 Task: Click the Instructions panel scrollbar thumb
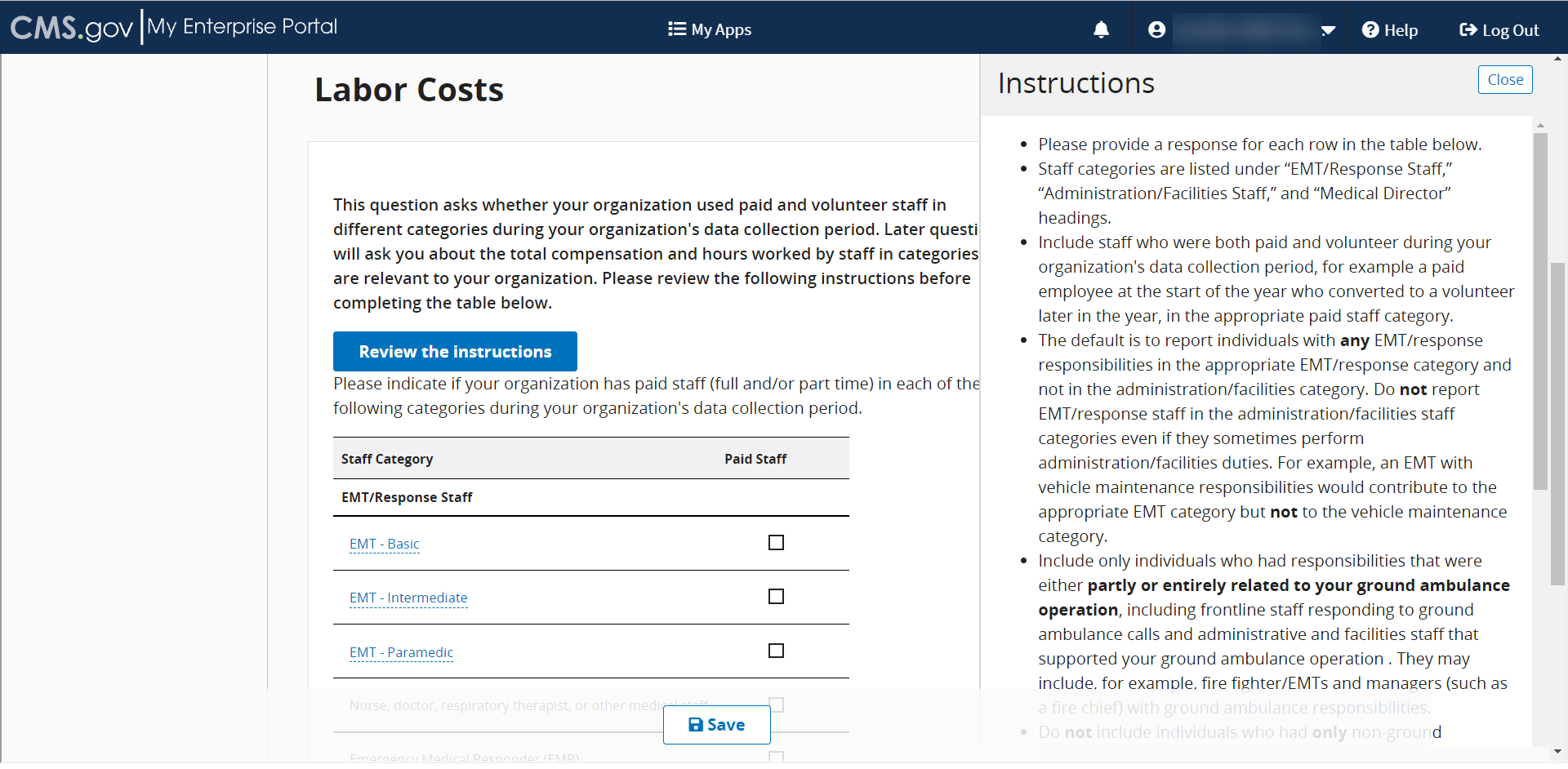pos(1540,310)
